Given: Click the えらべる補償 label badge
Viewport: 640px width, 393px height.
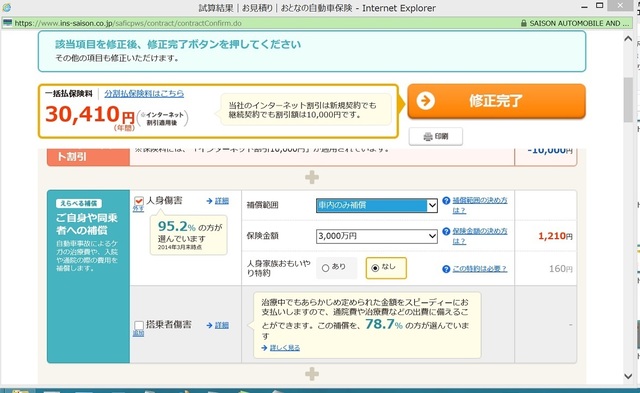Looking at the screenshot, I should pos(79,203).
